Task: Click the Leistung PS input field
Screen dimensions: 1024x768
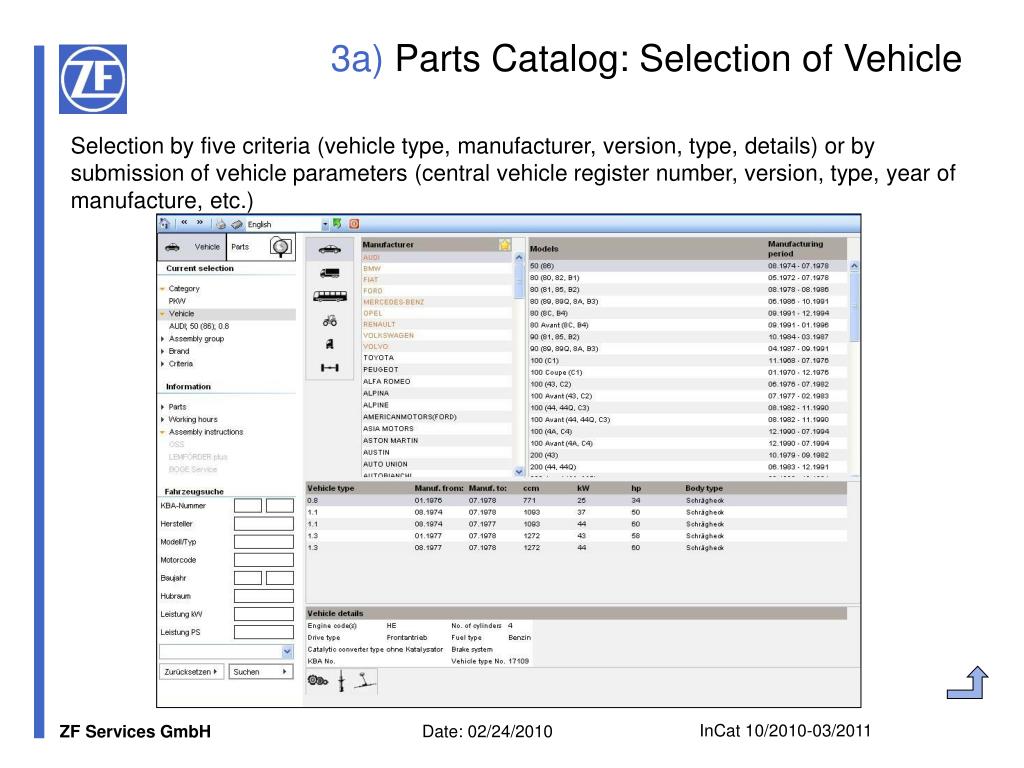Action: coord(264,632)
